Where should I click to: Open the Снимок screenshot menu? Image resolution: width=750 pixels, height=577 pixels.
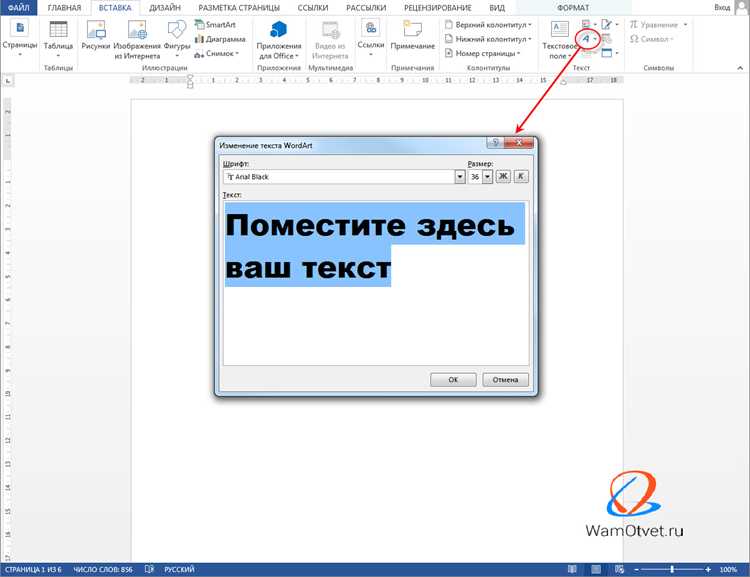pos(217,54)
